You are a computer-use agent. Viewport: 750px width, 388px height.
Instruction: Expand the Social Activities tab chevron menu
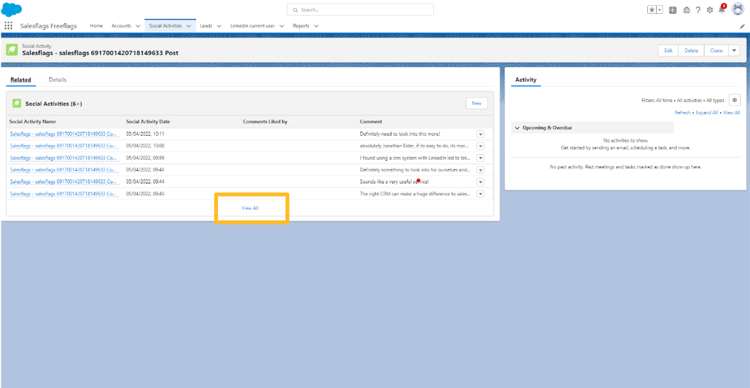(x=188, y=26)
